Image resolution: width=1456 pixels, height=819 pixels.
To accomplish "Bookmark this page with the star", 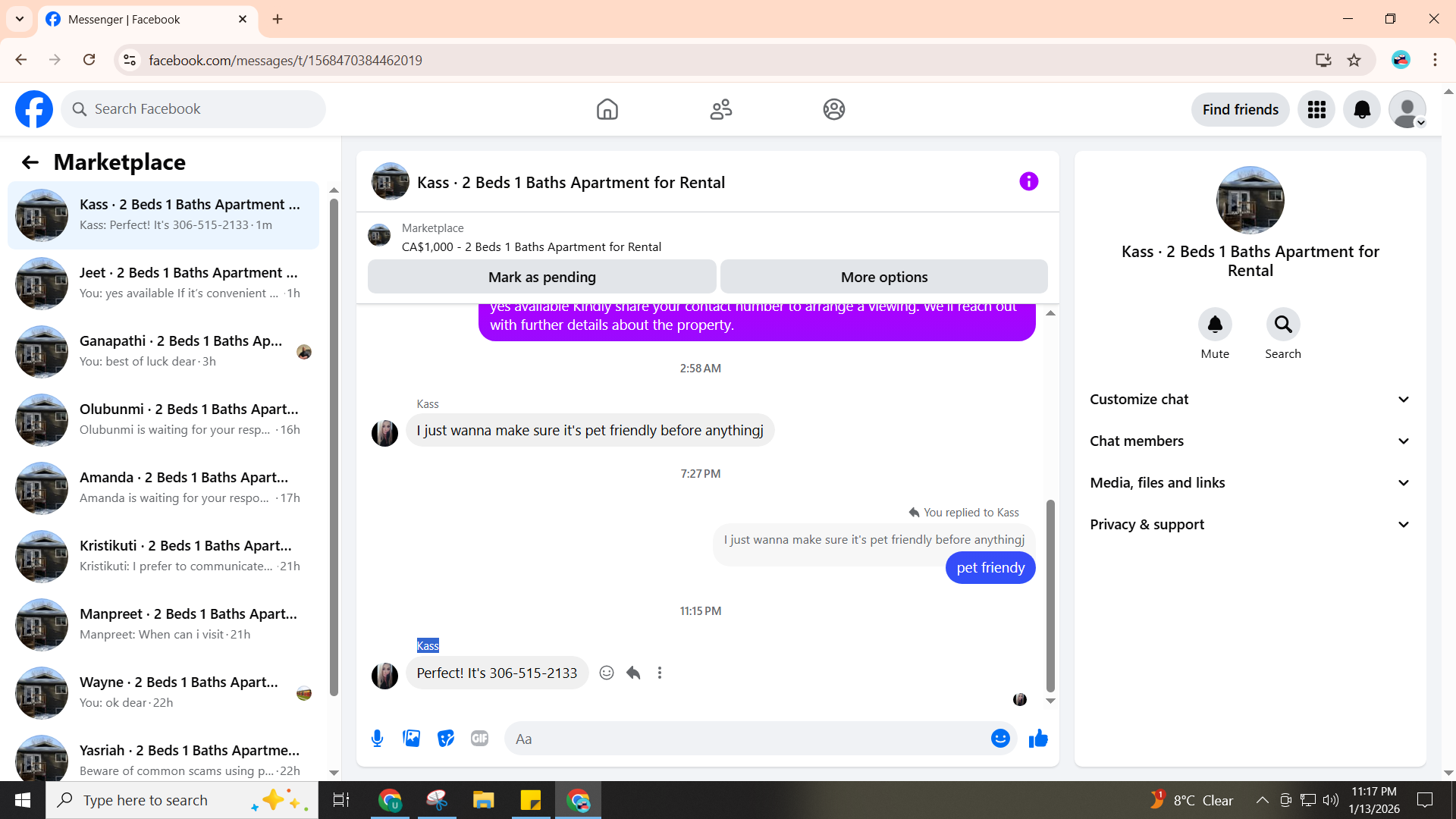I will (x=1354, y=60).
